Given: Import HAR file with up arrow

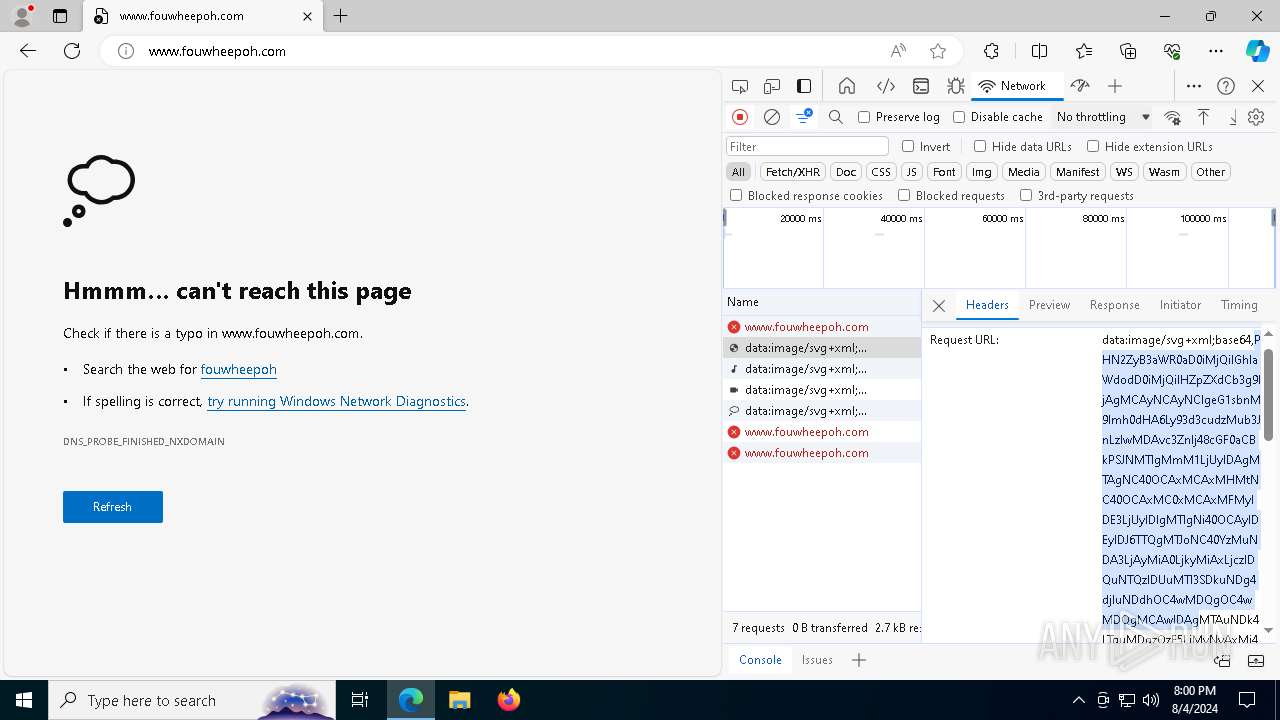Looking at the screenshot, I should pos(1204,117).
